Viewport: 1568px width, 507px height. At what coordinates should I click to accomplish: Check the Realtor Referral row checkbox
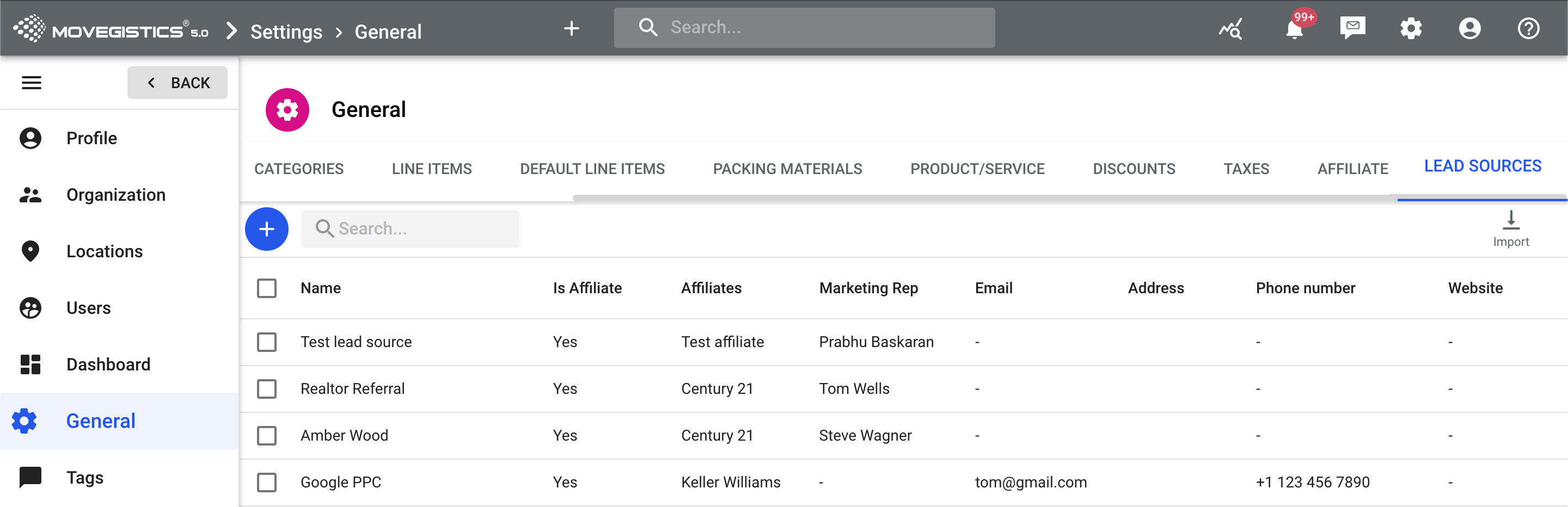click(x=267, y=389)
